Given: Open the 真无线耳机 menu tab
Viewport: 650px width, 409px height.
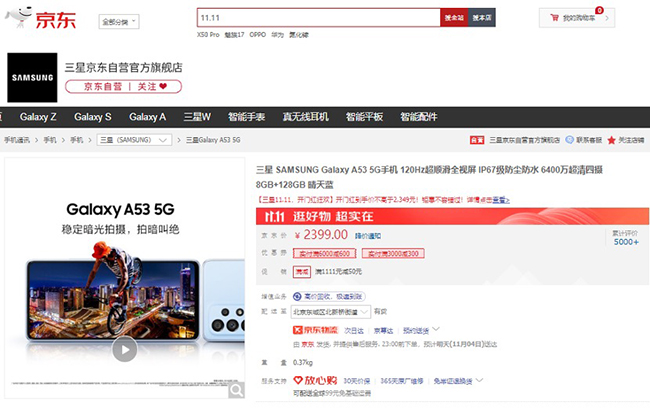Looking at the screenshot, I should 306,117.
